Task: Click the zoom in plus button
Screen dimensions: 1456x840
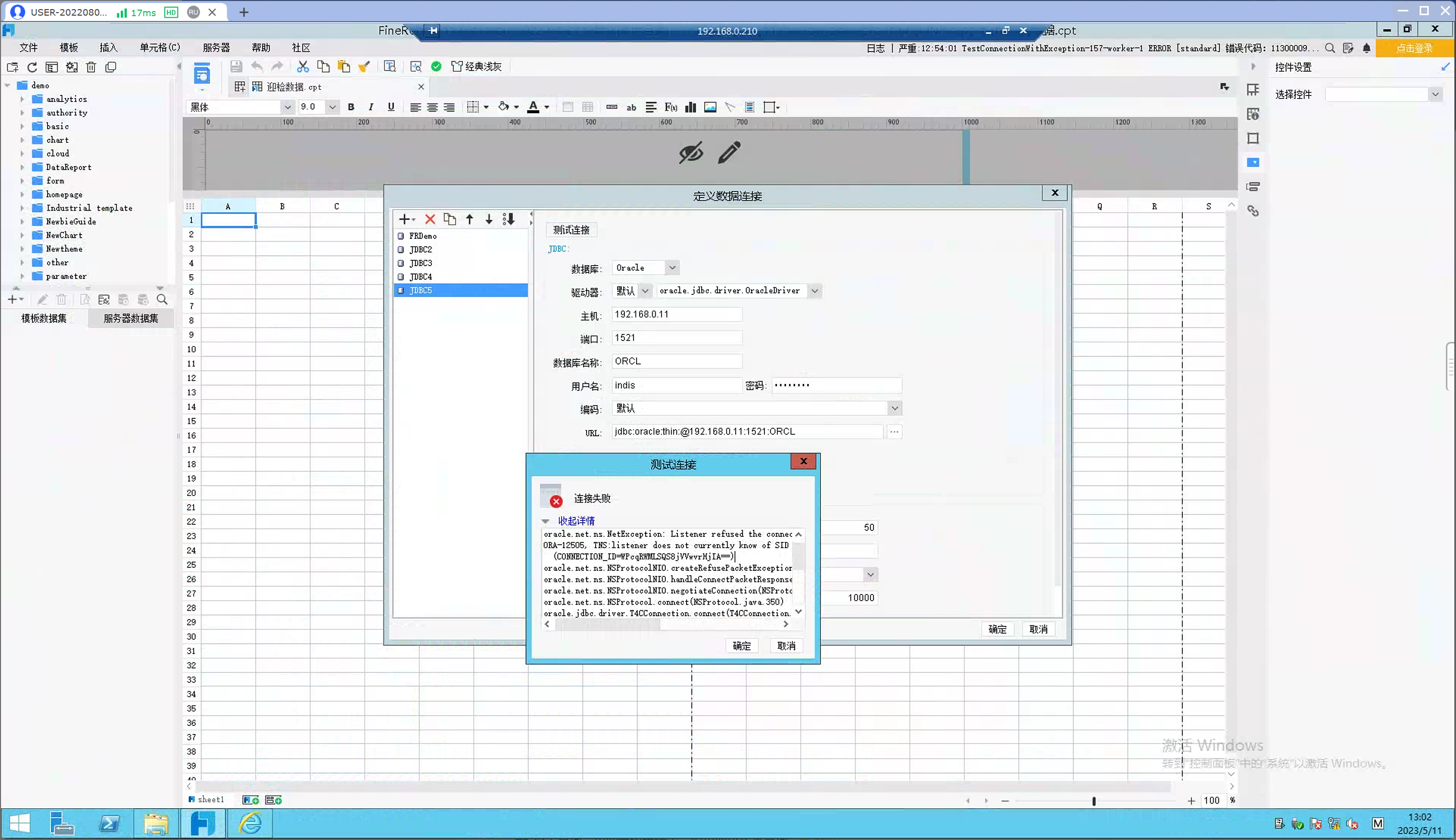Action: [1191, 801]
